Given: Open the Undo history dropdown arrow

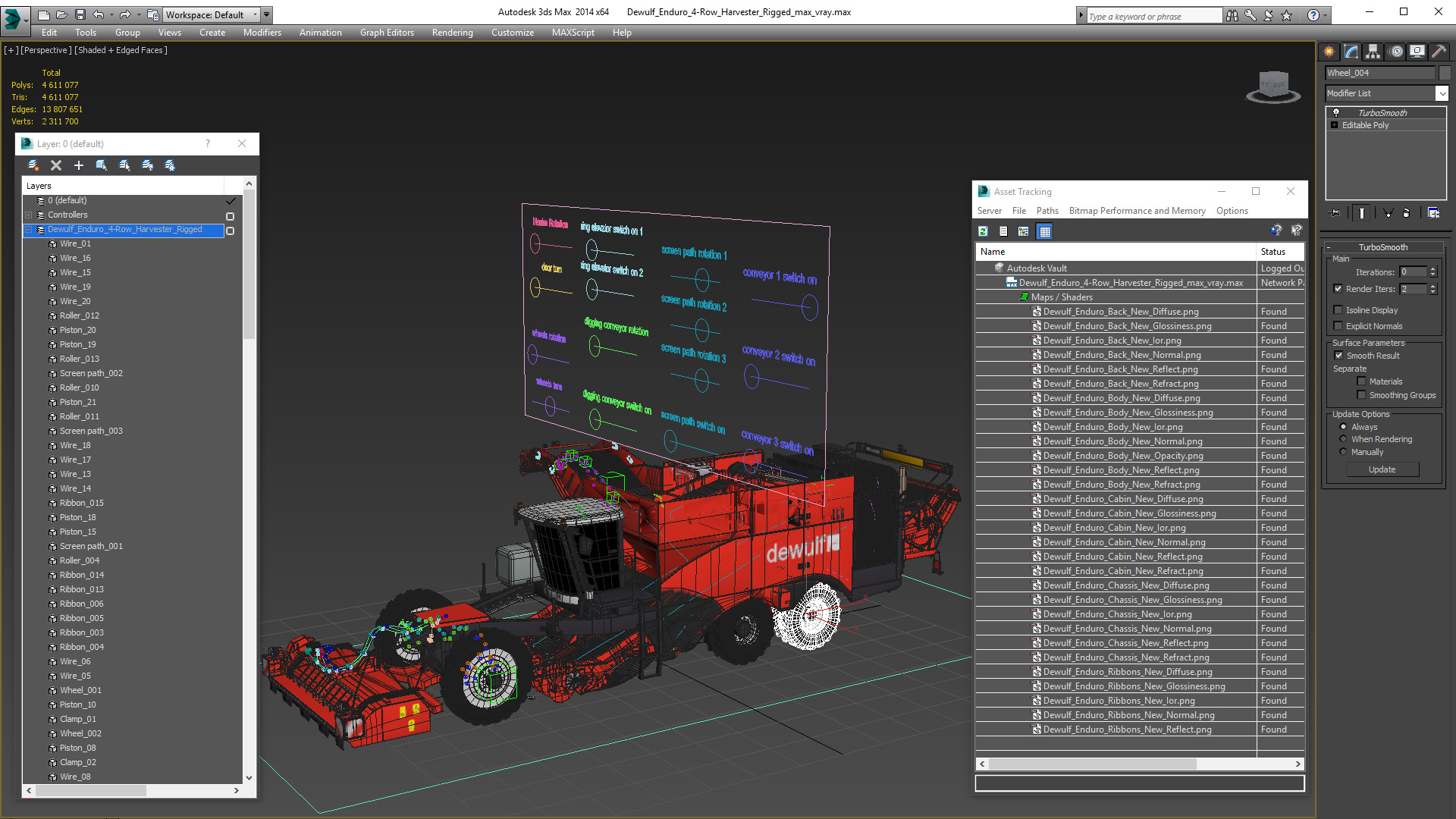Looking at the screenshot, I should coord(111,14).
